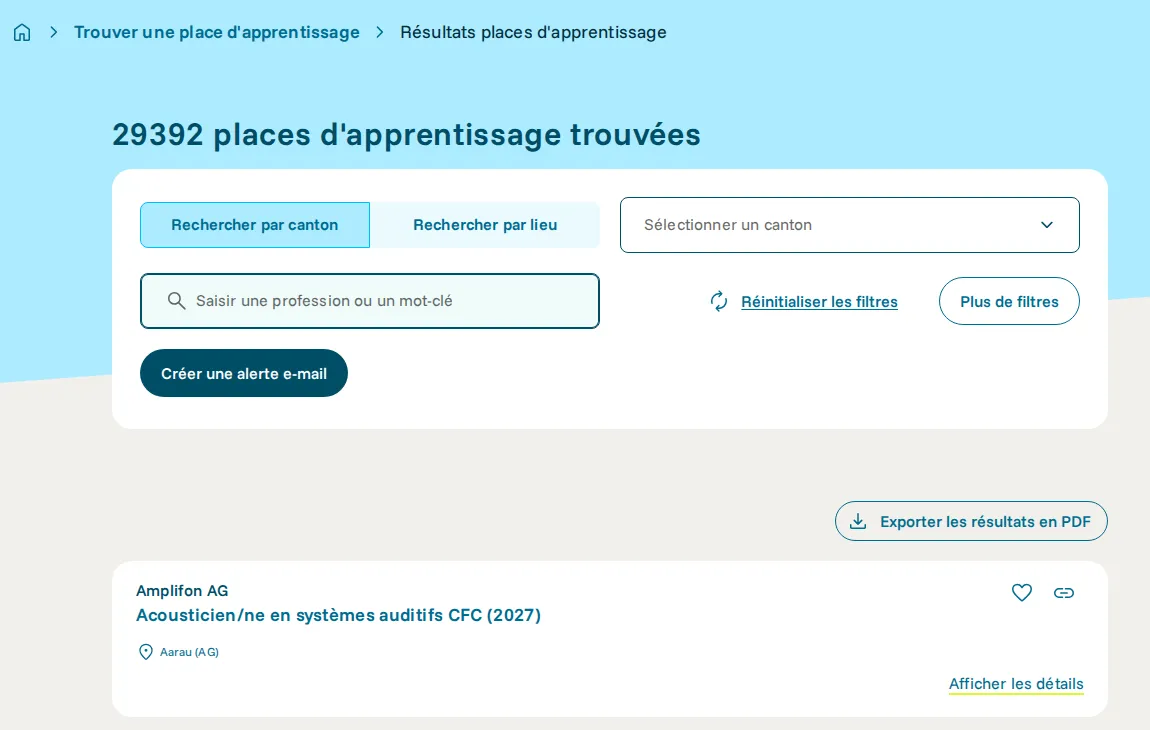
Task: Switch to the 'Rechercher par lieu' tab
Action: 485,225
